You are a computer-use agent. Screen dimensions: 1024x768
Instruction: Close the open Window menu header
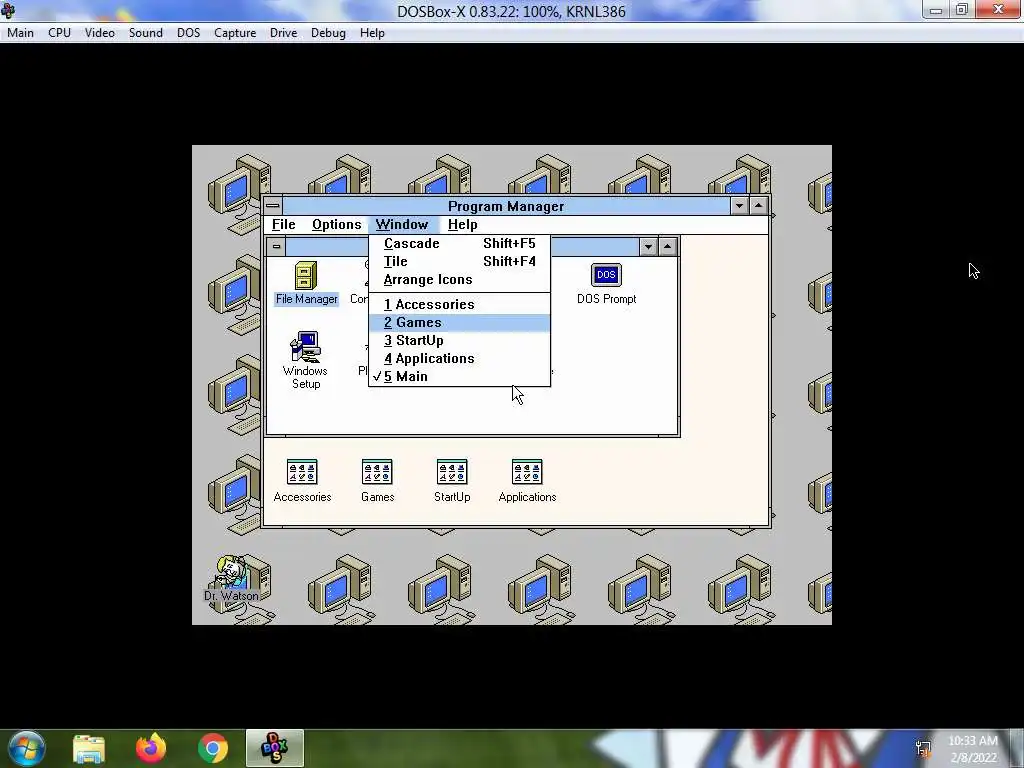coord(402,225)
